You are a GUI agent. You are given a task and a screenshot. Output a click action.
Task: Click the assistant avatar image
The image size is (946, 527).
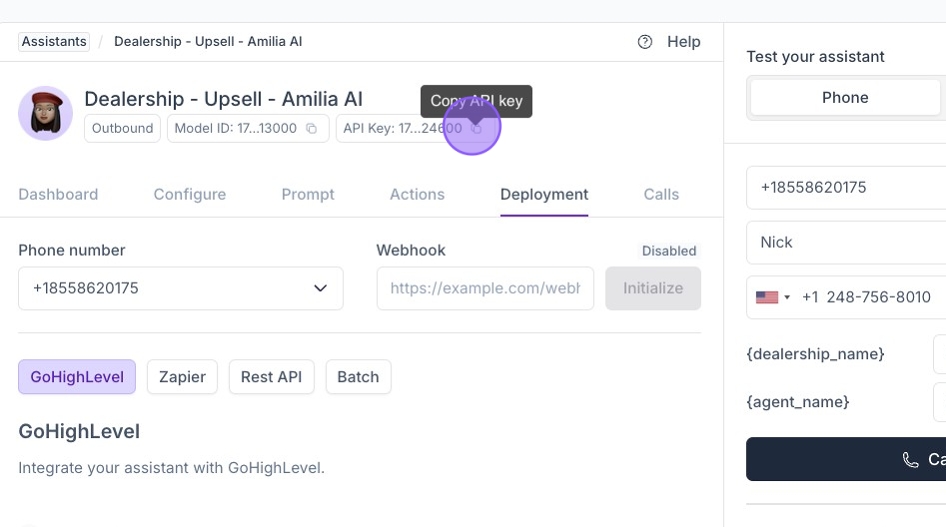pyautogui.click(x=45, y=113)
